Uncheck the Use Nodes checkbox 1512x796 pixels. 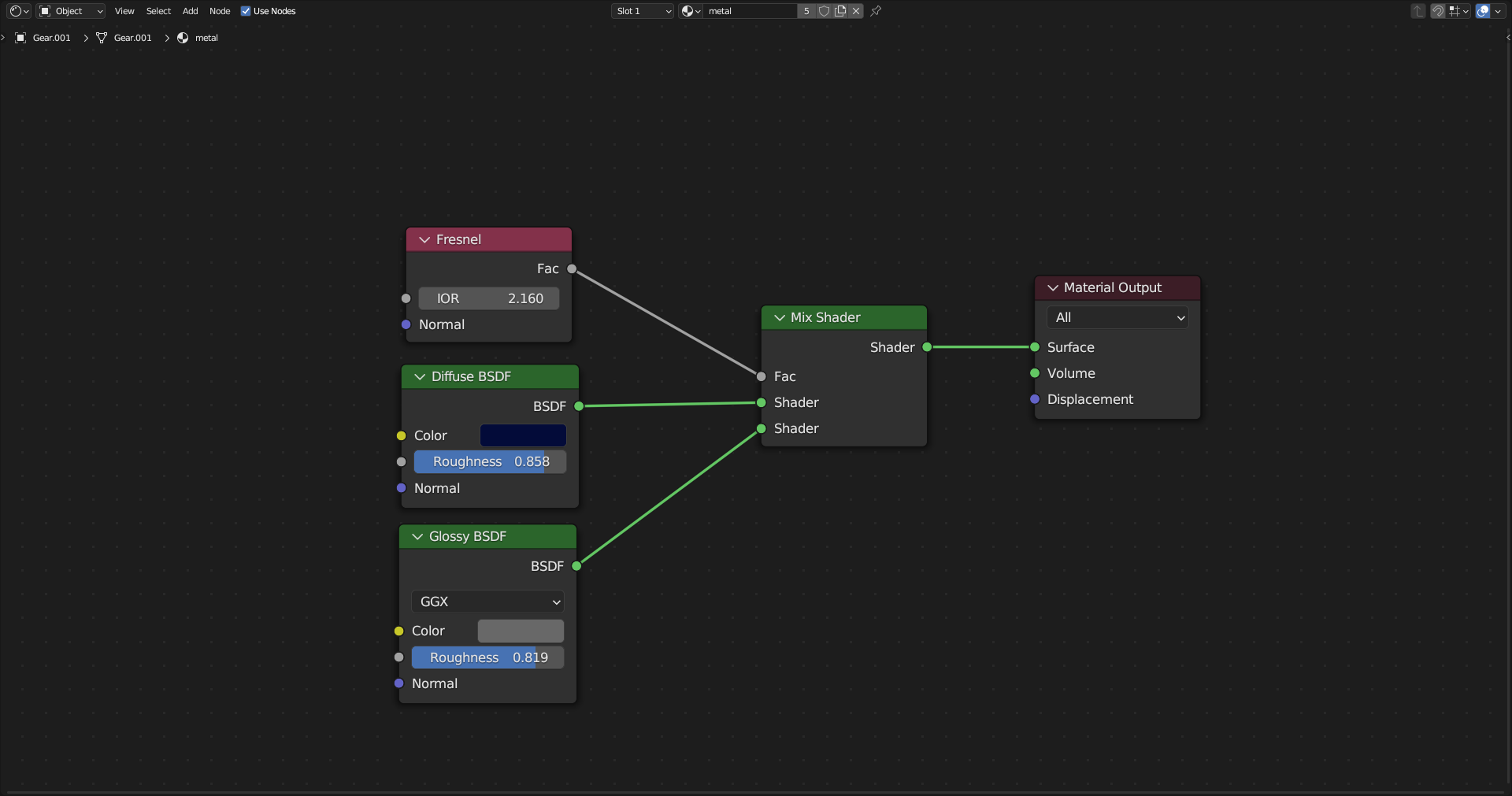pos(246,11)
